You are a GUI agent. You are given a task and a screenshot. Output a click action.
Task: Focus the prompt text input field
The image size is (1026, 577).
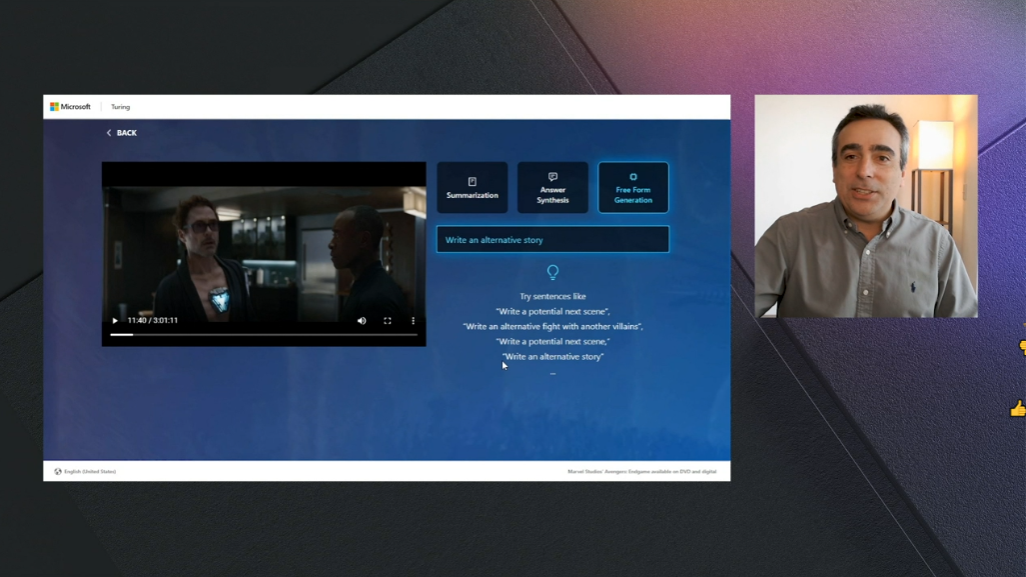pyautogui.click(x=553, y=240)
